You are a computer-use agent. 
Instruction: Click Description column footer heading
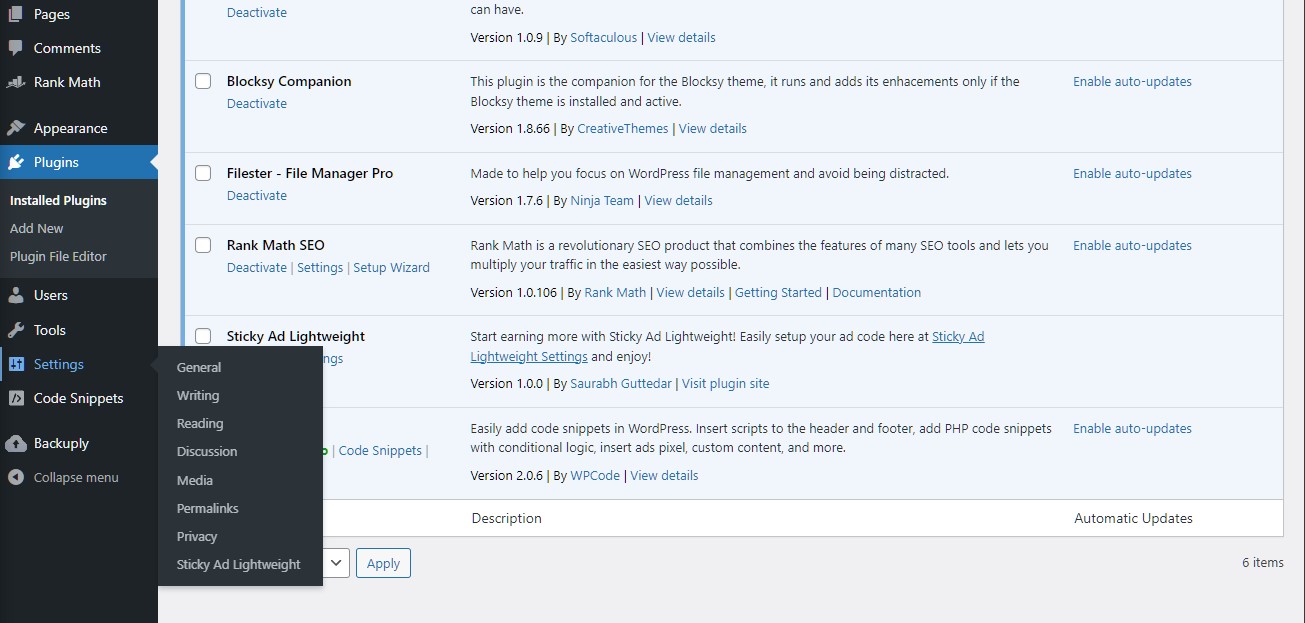click(506, 518)
